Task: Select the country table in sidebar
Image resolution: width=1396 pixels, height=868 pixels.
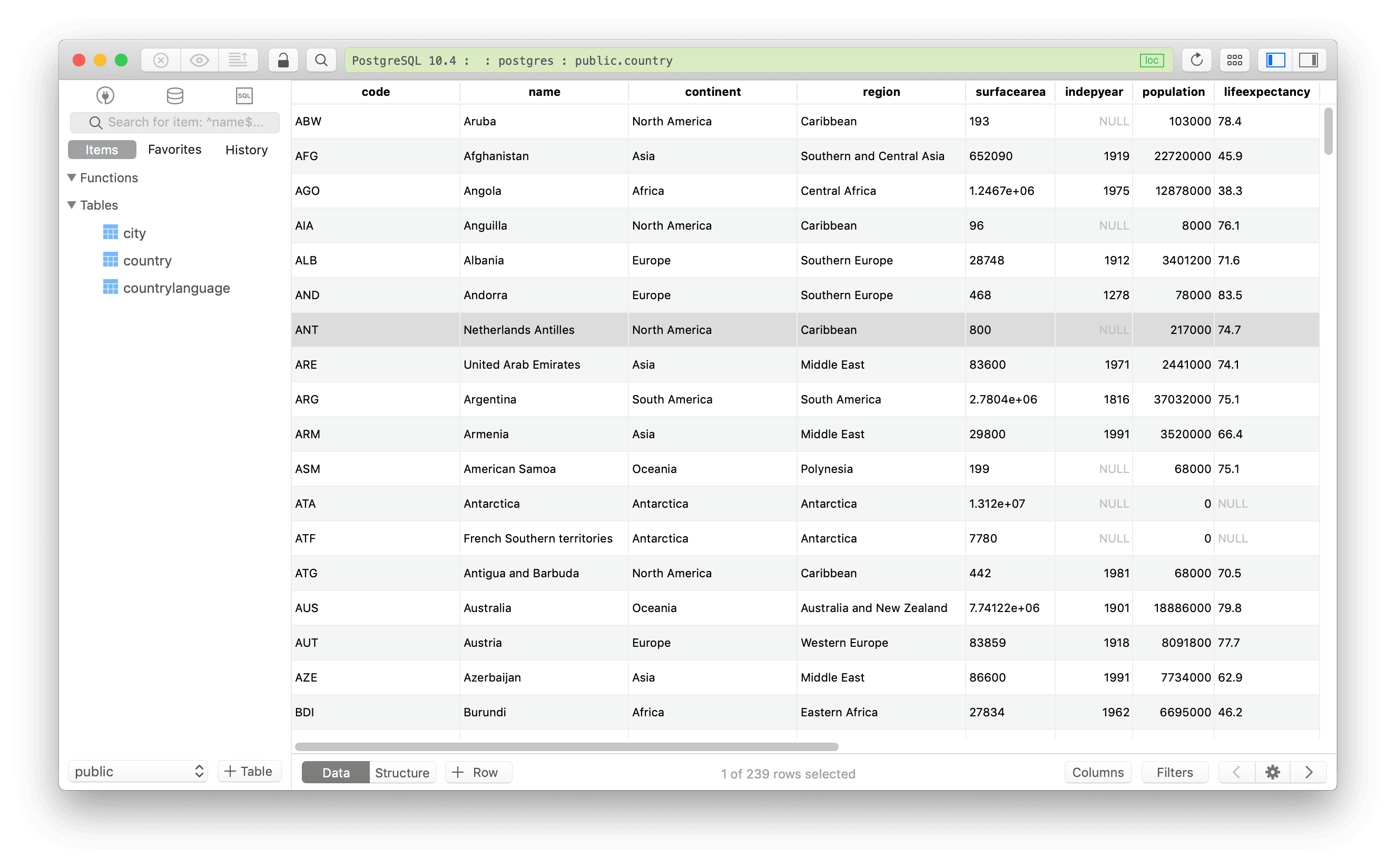Action: [138, 261]
